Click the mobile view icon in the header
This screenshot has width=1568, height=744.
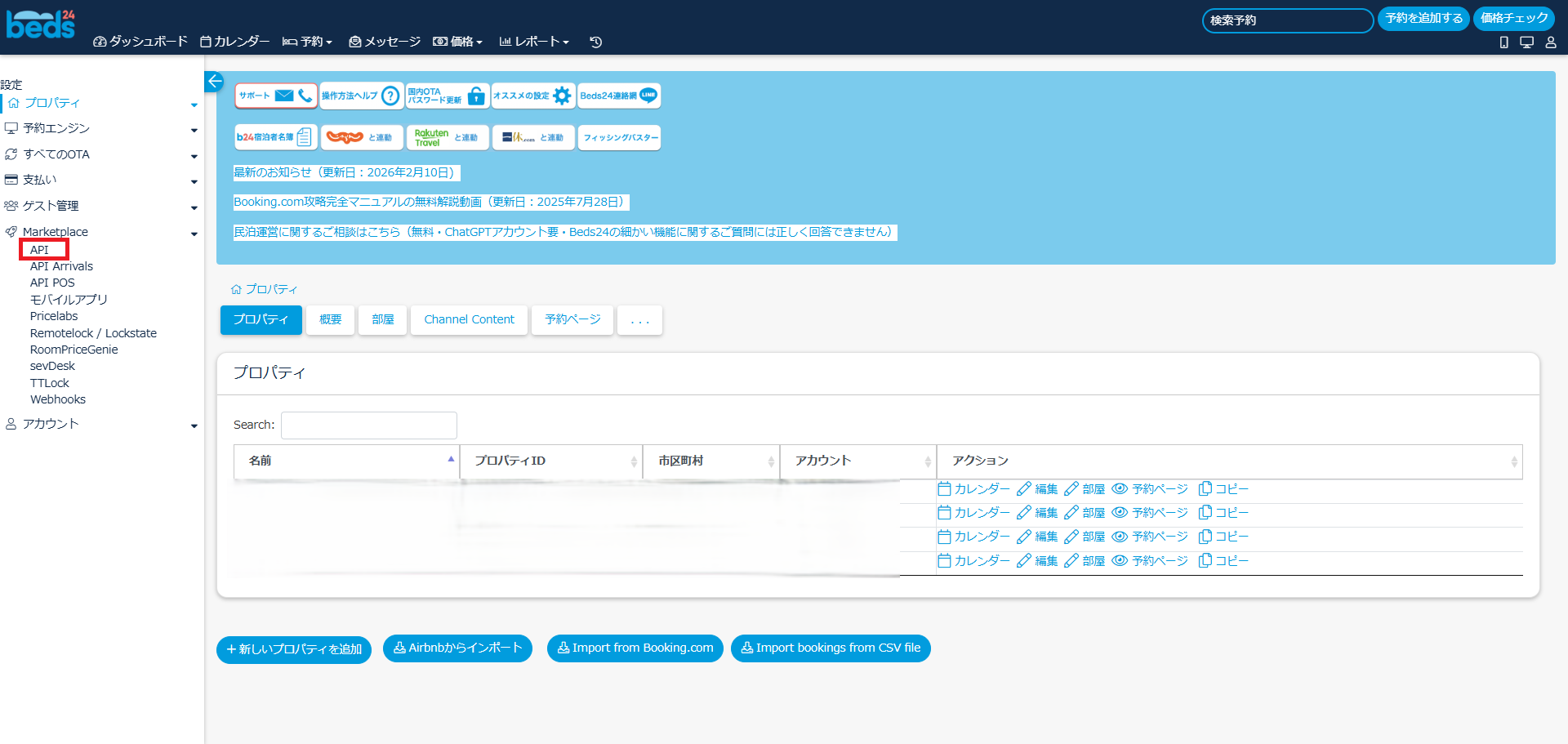coord(1503,42)
